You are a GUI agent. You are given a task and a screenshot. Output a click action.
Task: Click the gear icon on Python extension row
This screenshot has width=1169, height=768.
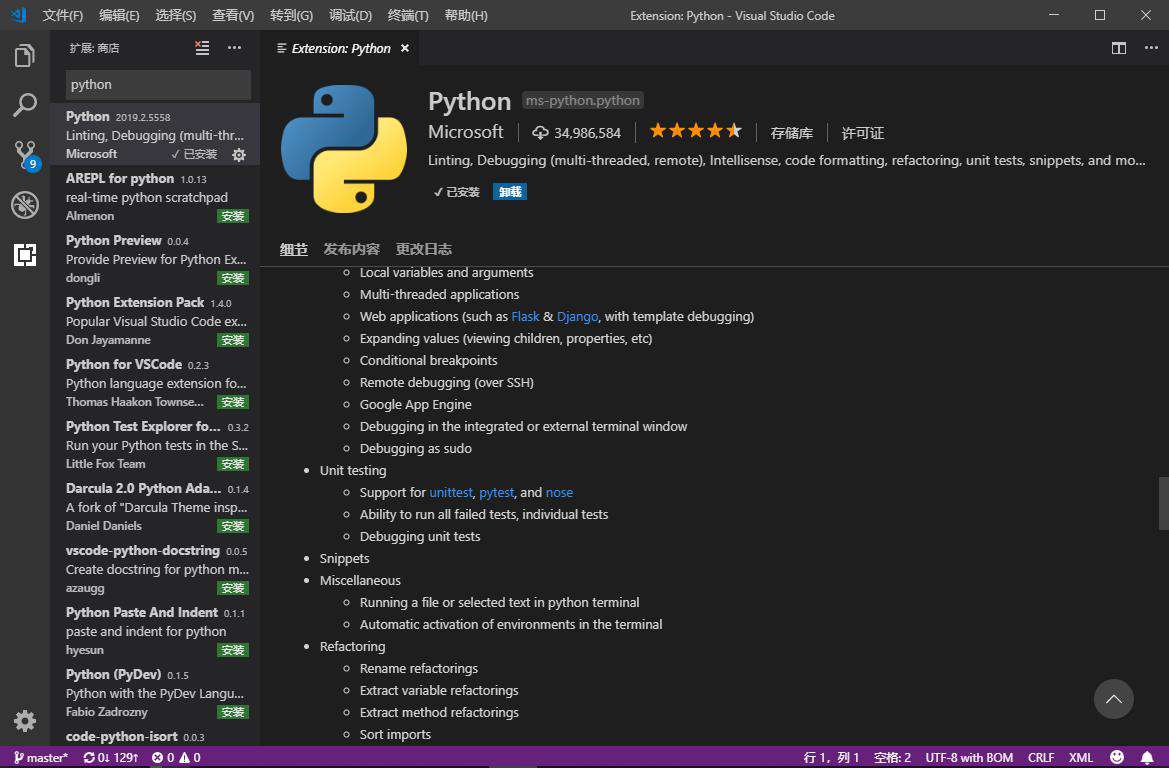239,155
